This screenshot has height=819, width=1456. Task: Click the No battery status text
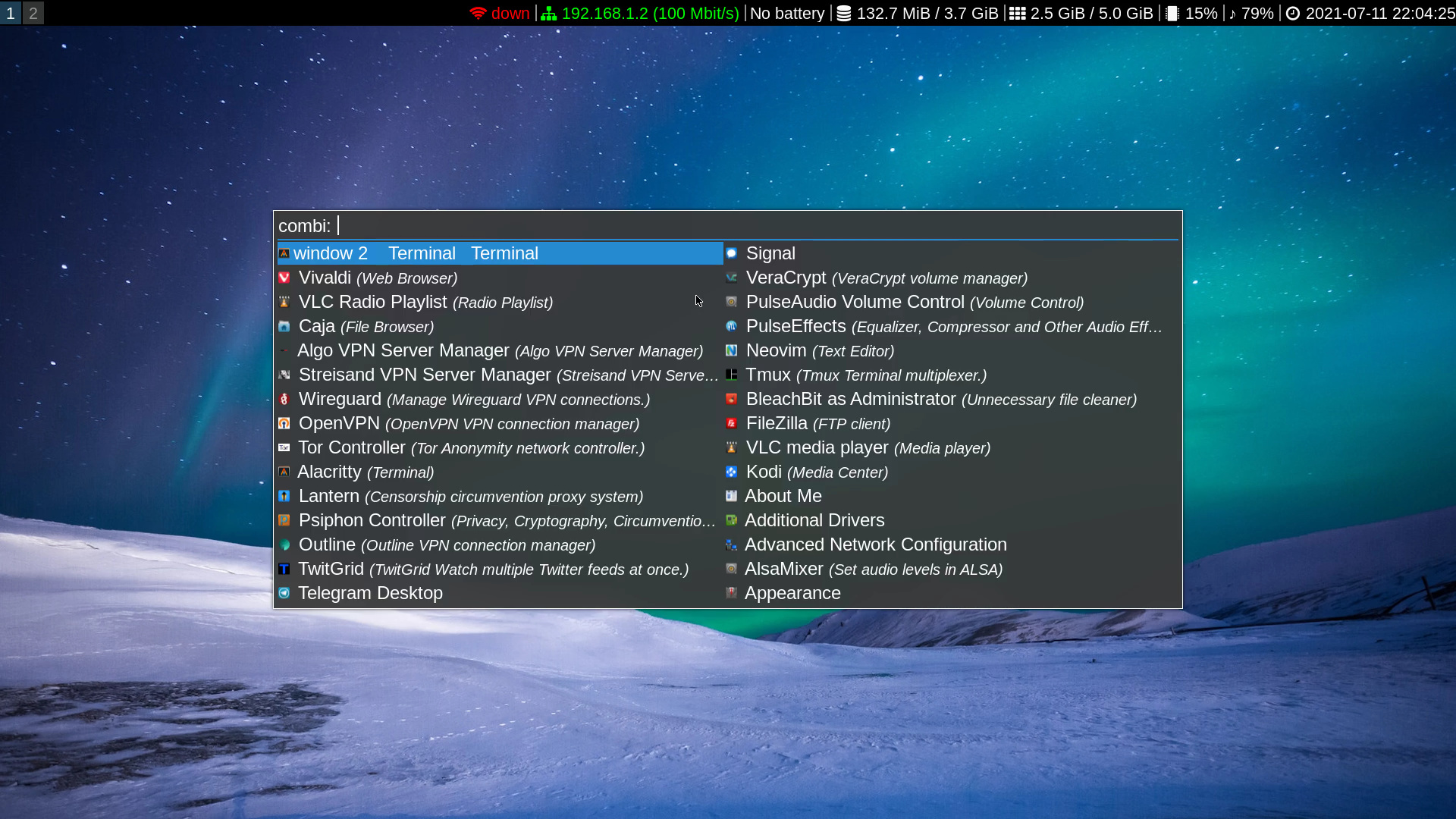787,14
